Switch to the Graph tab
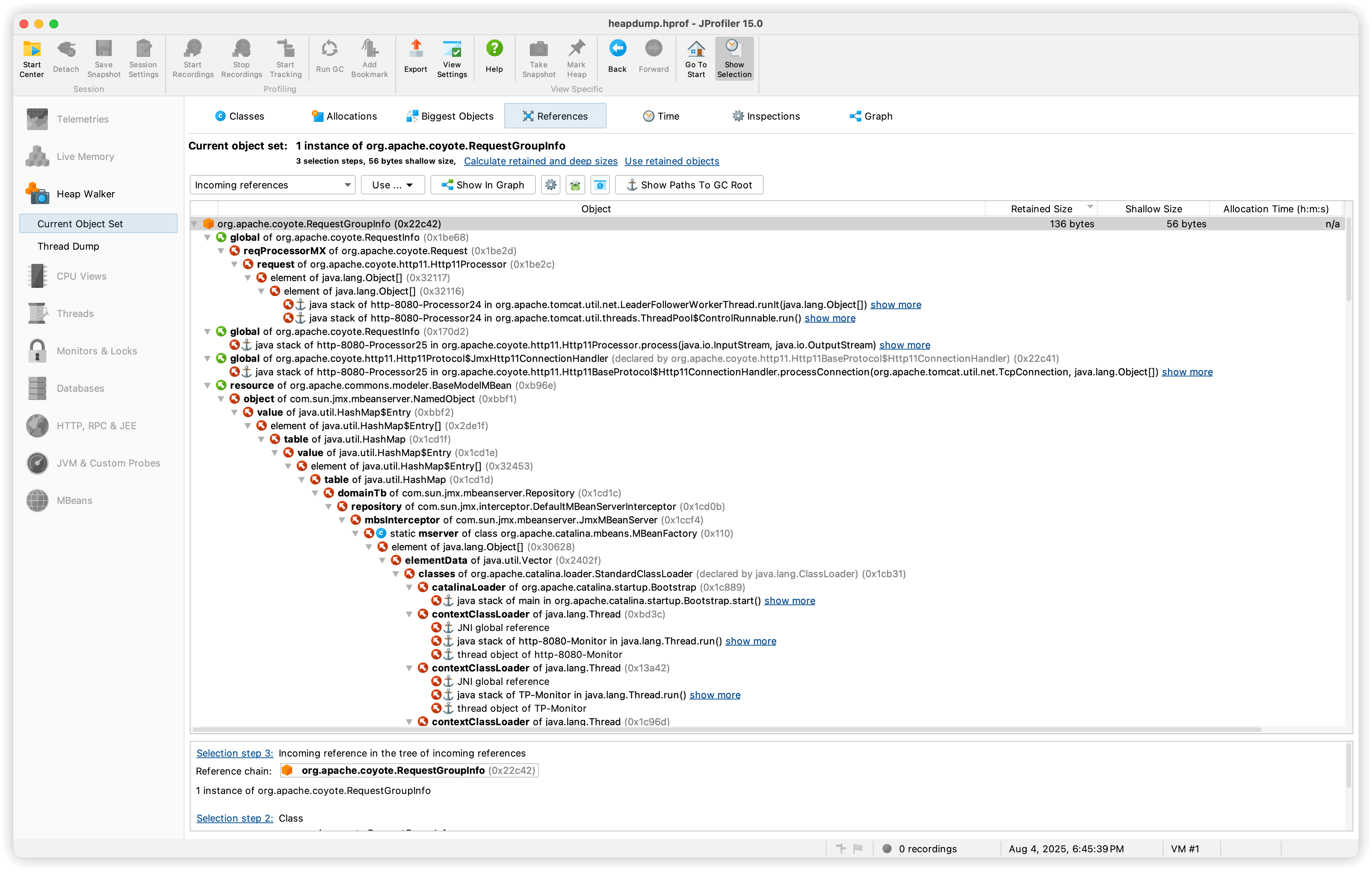The width and height of the screenshot is (1372, 871). (x=871, y=116)
